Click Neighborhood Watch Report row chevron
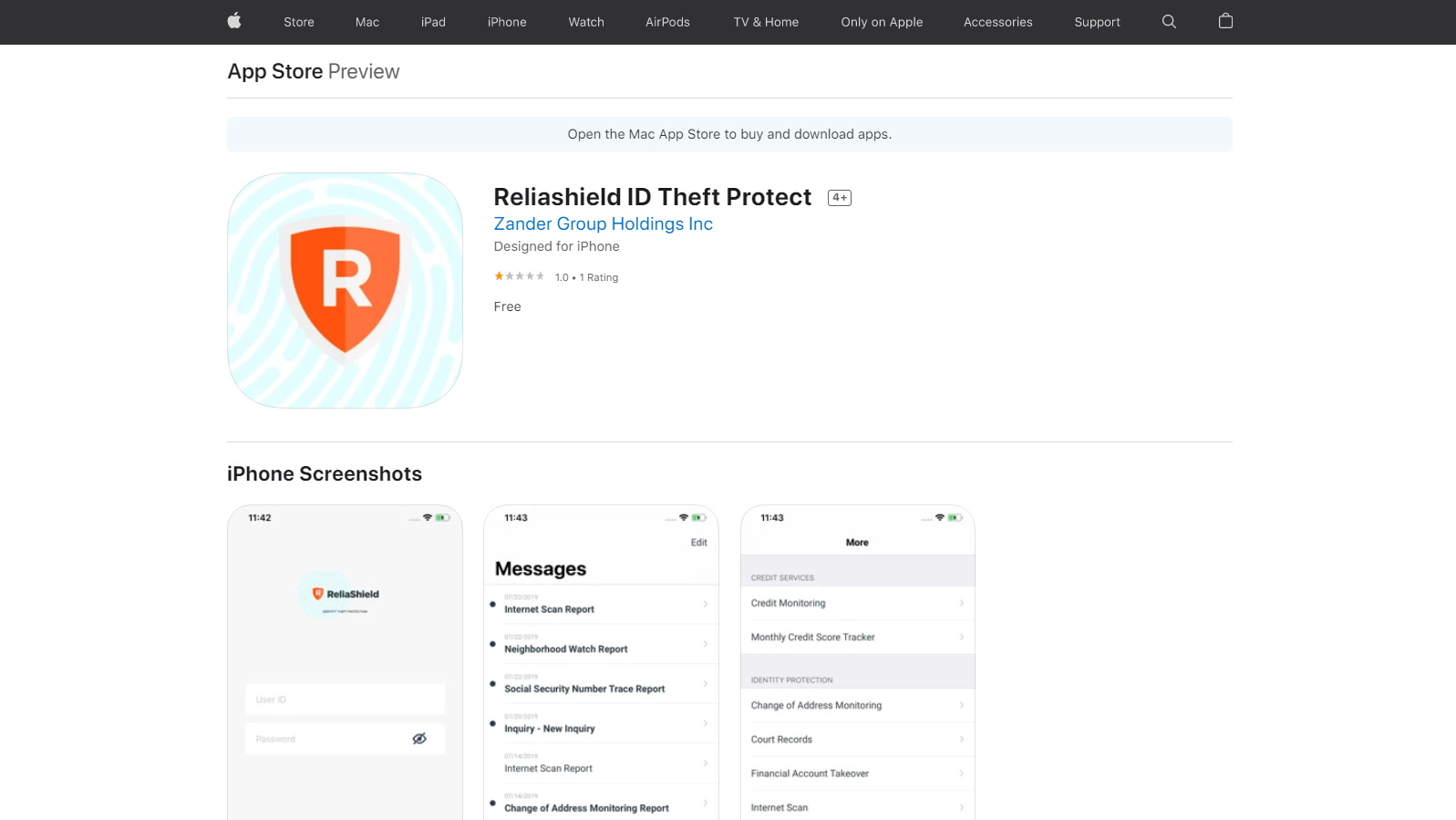Viewport: 1456px width, 820px height. pyautogui.click(x=706, y=644)
